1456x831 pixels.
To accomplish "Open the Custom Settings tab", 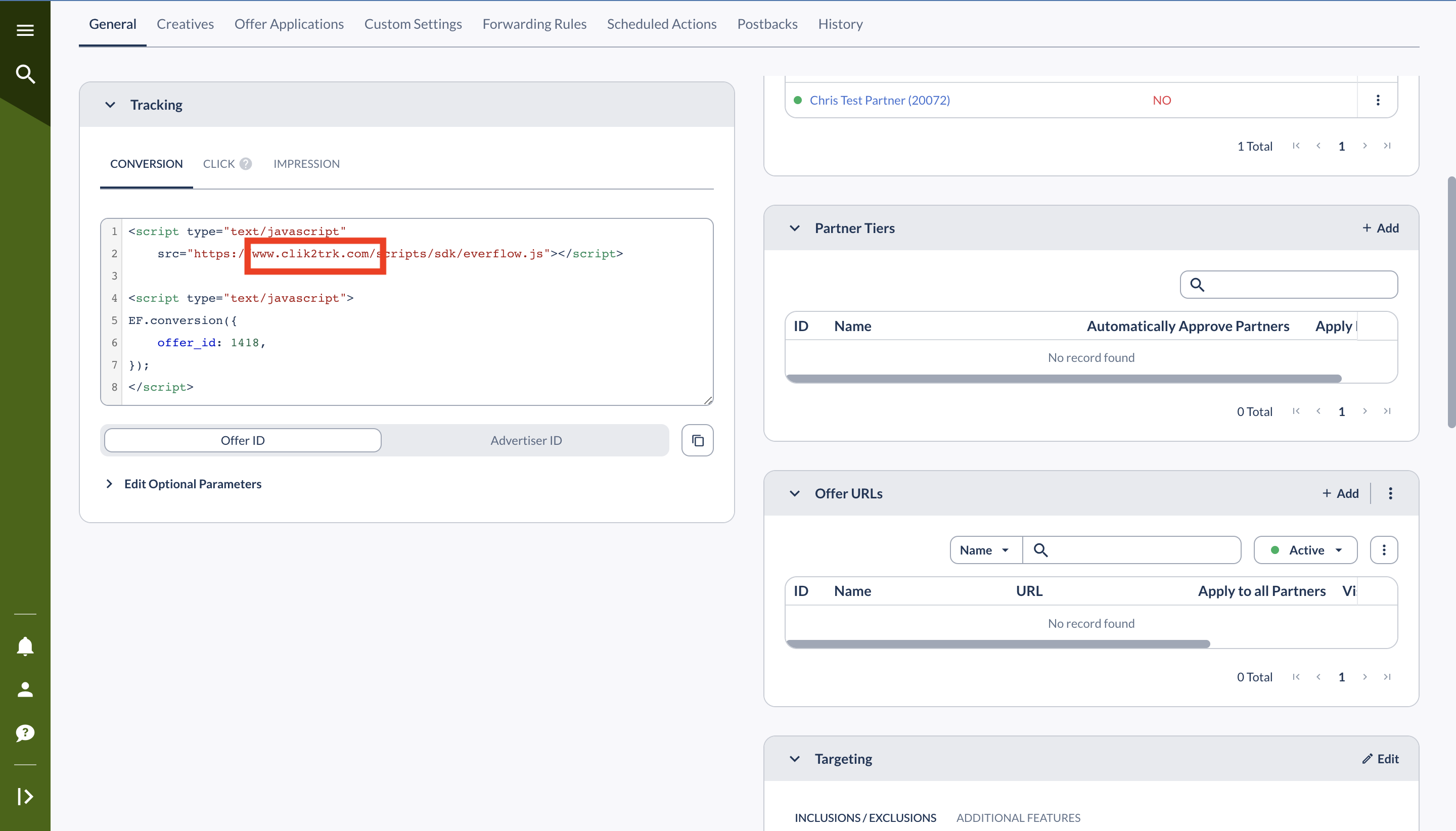I will (x=413, y=24).
